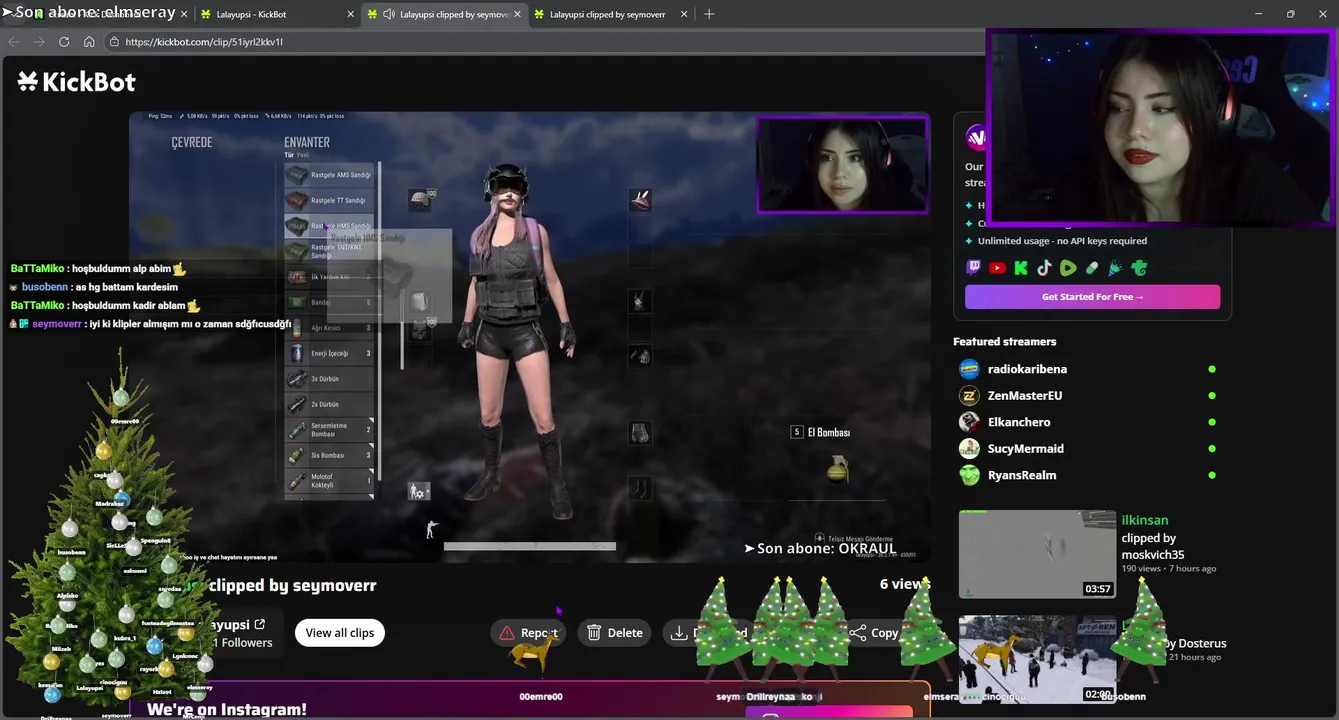
Task: Click the green Trovo platform icon
Action: [1139, 268]
